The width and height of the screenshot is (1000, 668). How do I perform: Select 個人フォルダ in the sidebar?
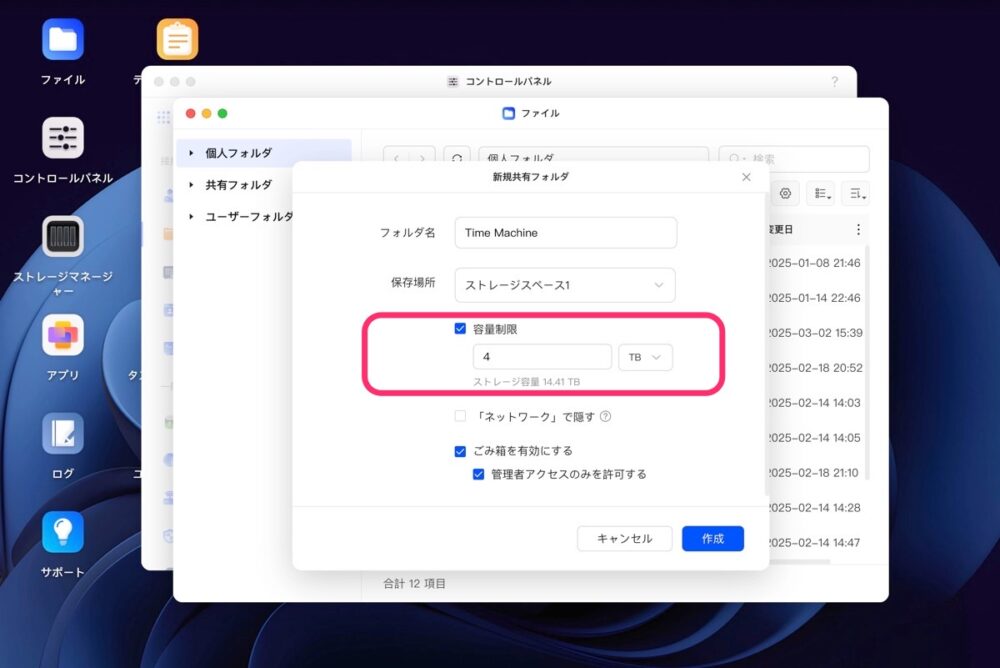(238, 153)
